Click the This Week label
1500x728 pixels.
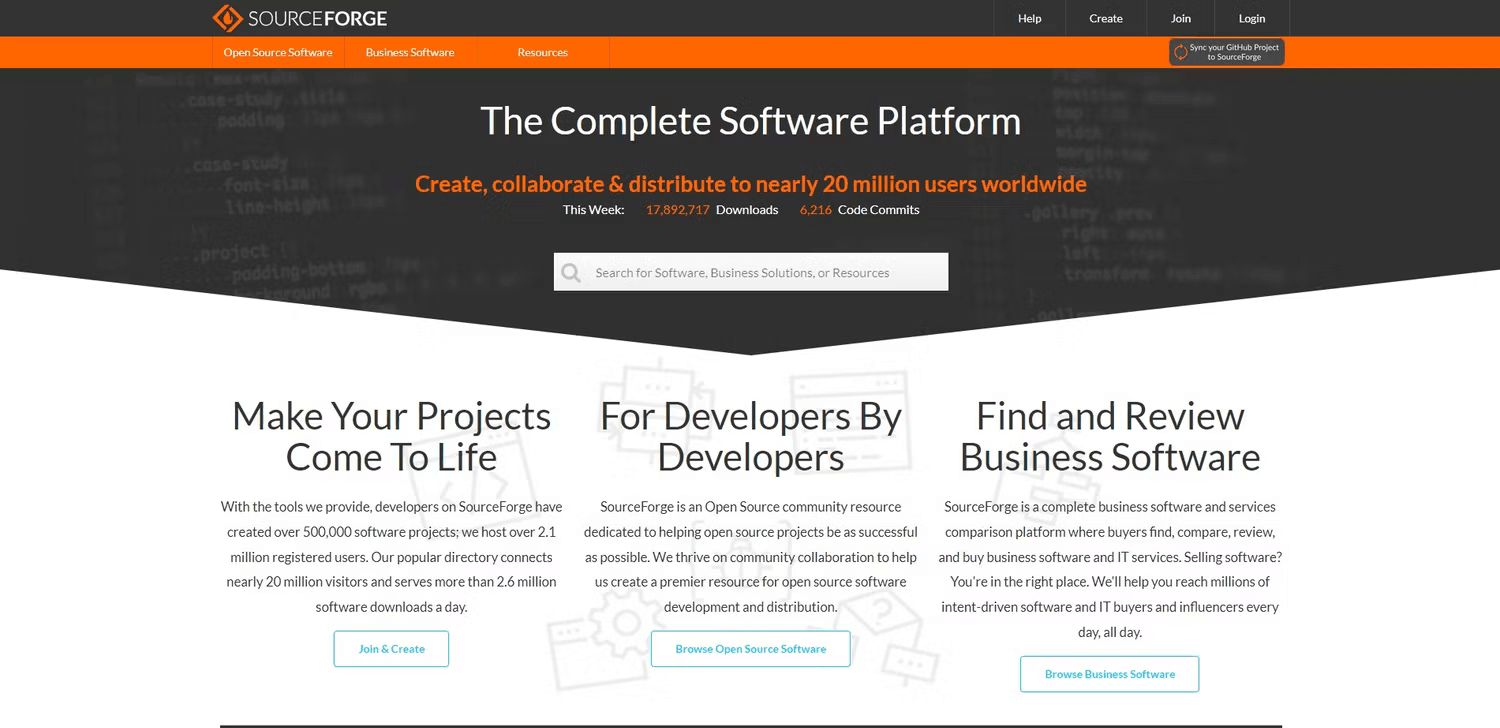tap(593, 210)
